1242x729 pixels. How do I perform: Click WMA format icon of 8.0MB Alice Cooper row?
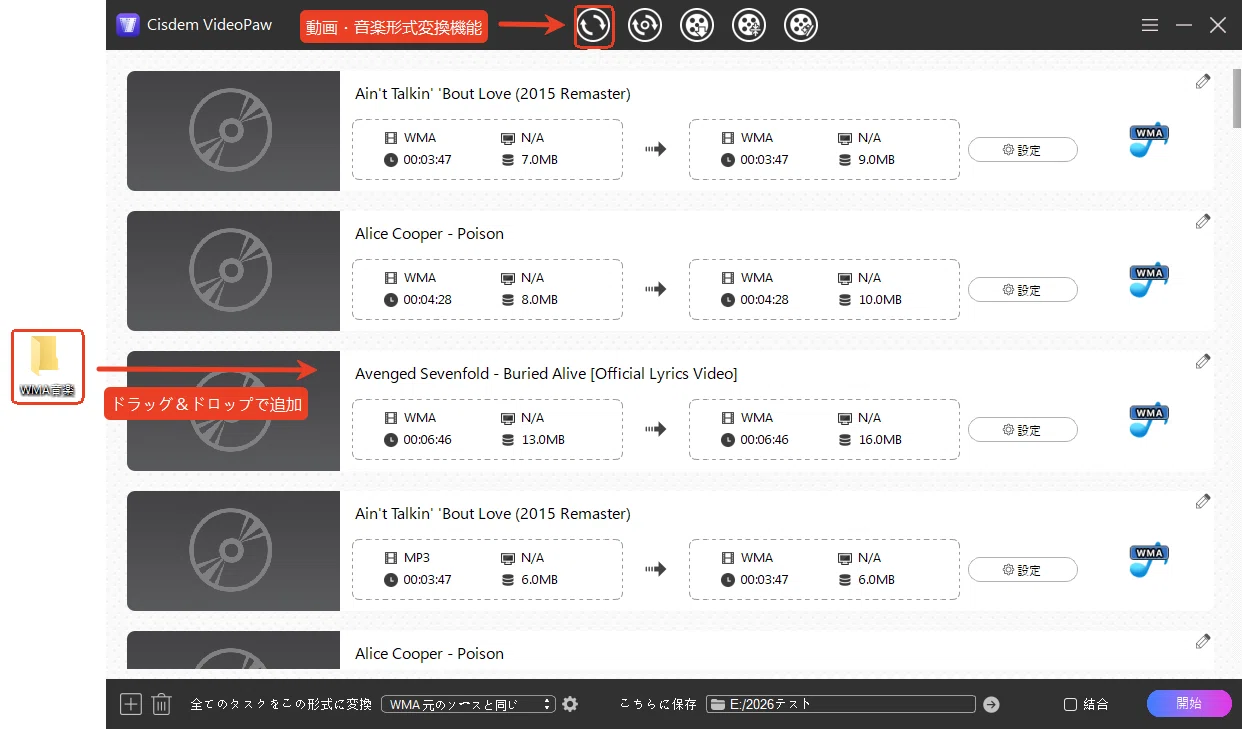click(1149, 280)
